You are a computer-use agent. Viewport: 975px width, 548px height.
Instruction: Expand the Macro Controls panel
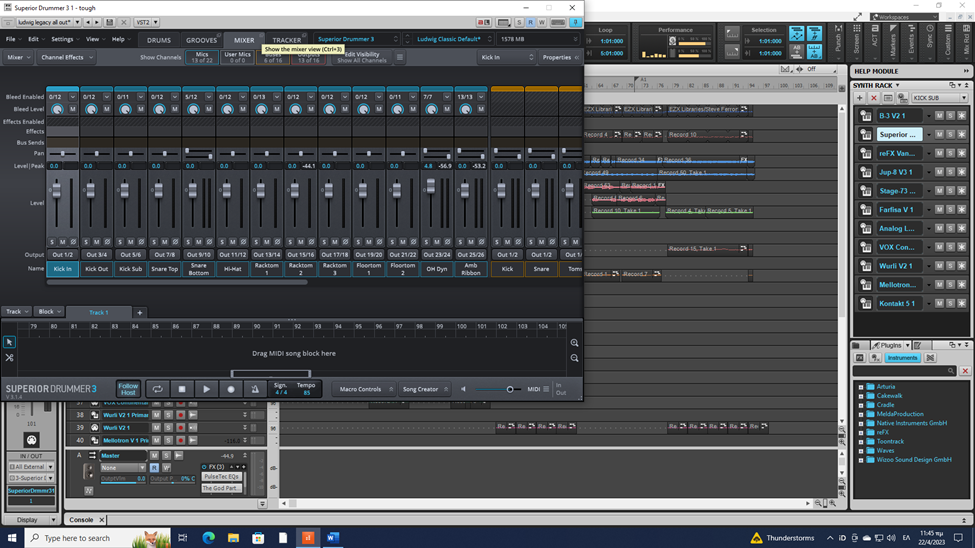364,389
